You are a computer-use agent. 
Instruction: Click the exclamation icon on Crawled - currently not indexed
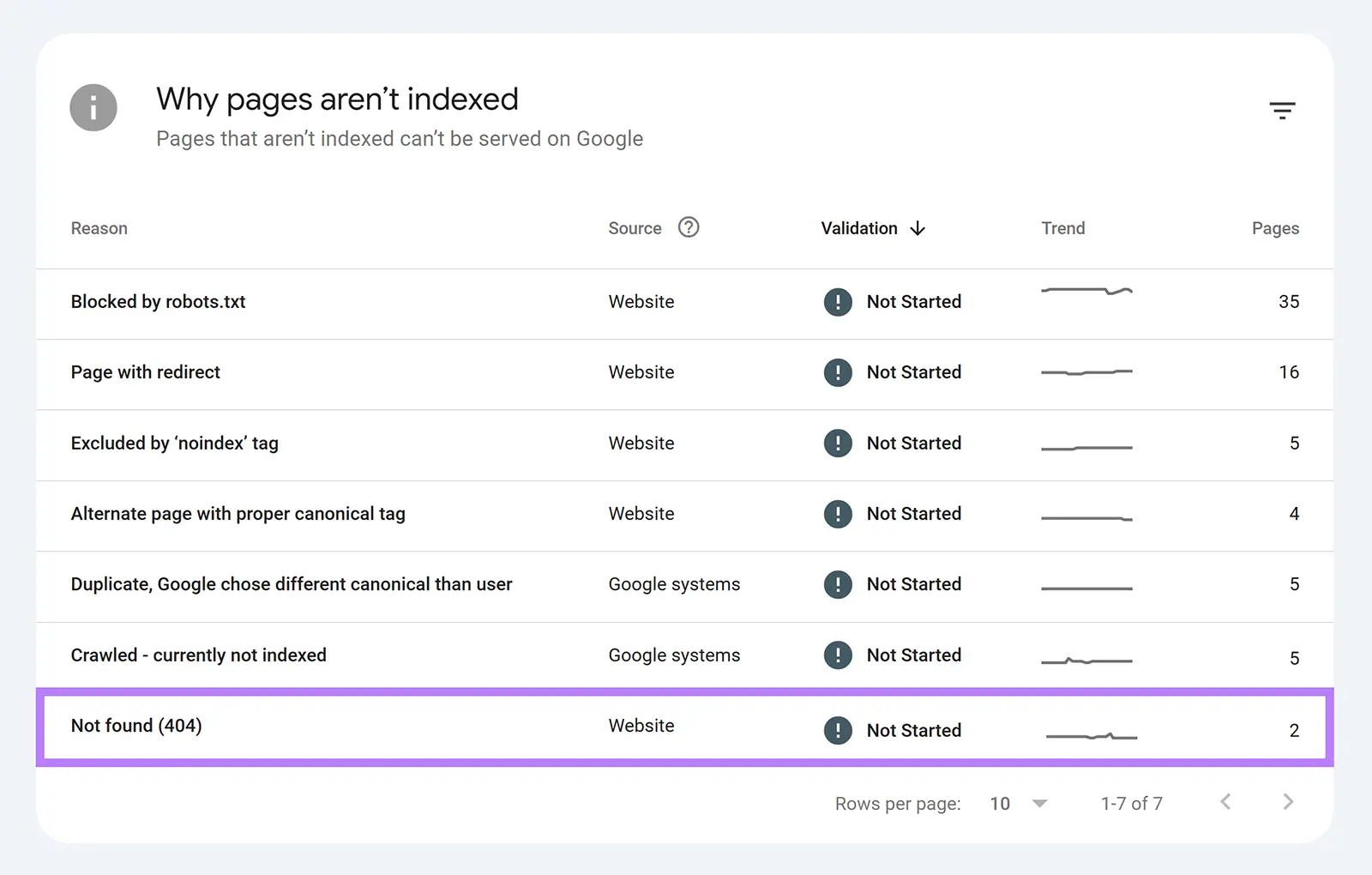(838, 655)
